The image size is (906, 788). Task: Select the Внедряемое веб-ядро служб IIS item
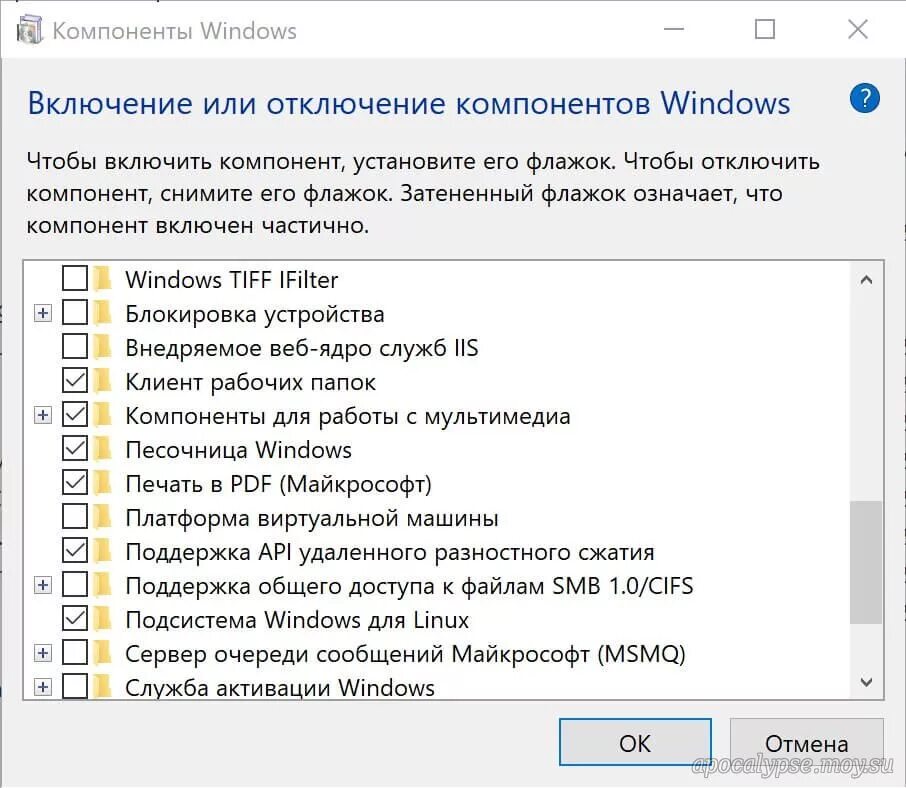301,347
